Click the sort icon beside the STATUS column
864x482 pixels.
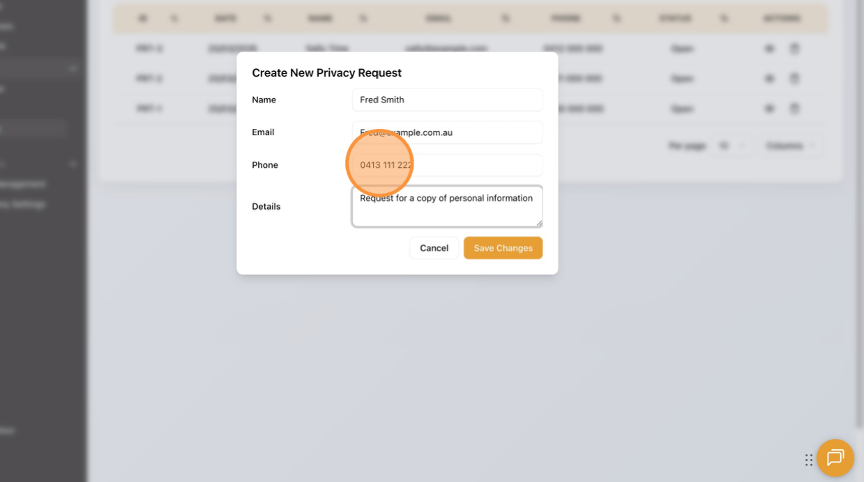[x=723, y=18]
